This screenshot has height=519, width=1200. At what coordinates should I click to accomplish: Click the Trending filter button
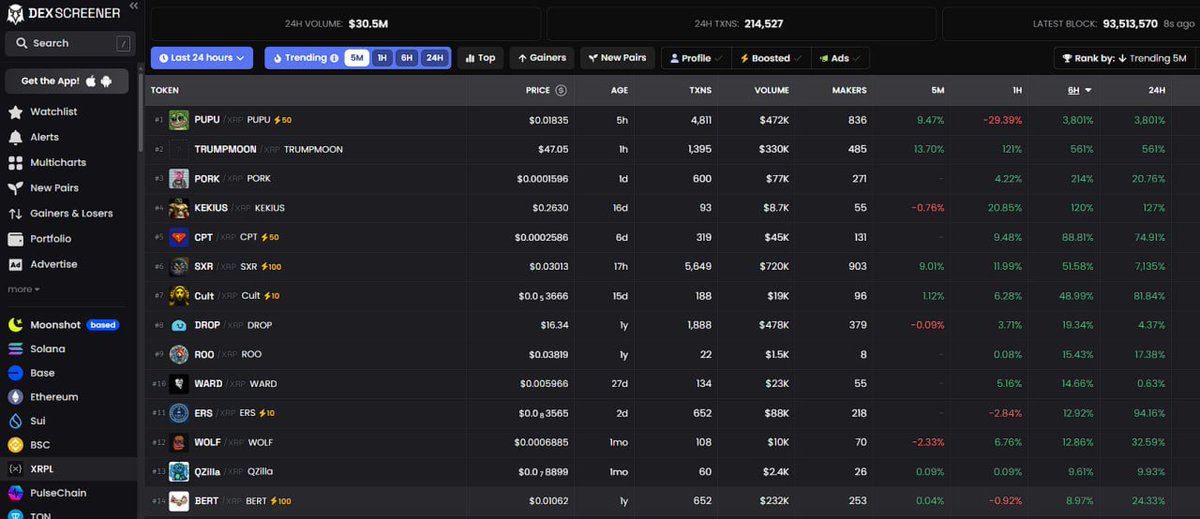point(304,58)
